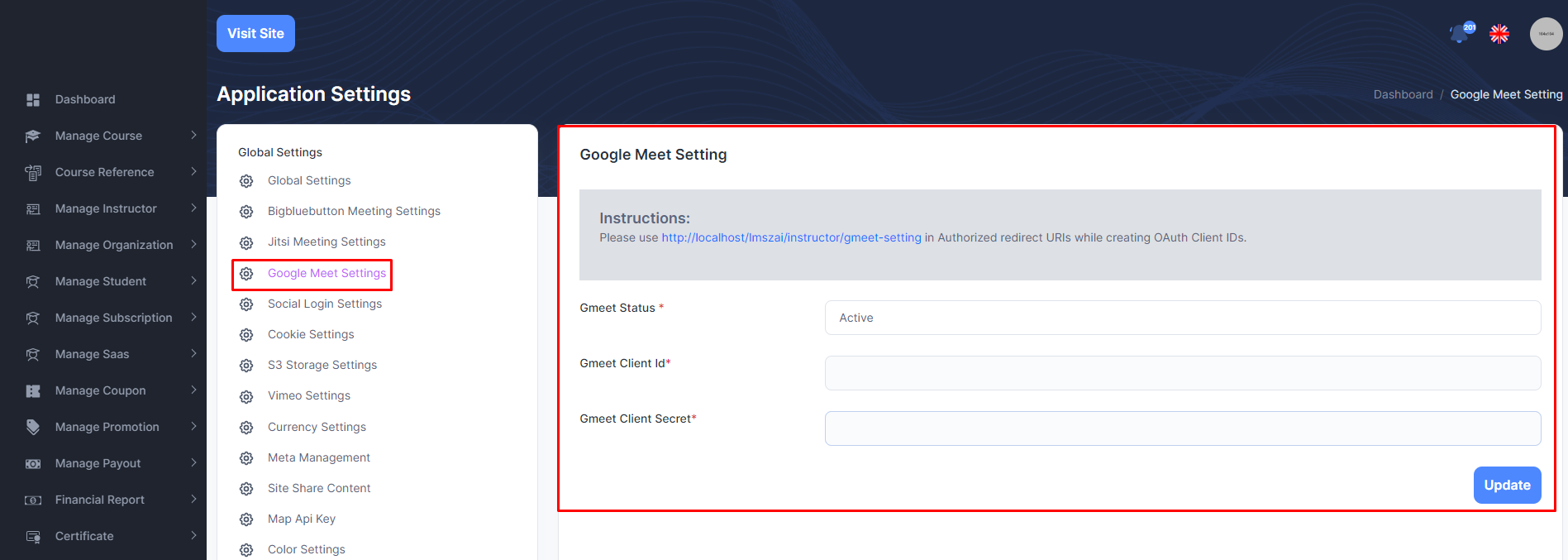The width and height of the screenshot is (1568, 560).
Task: Click the Manage Promotion tag icon
Action: click(33, 427)
